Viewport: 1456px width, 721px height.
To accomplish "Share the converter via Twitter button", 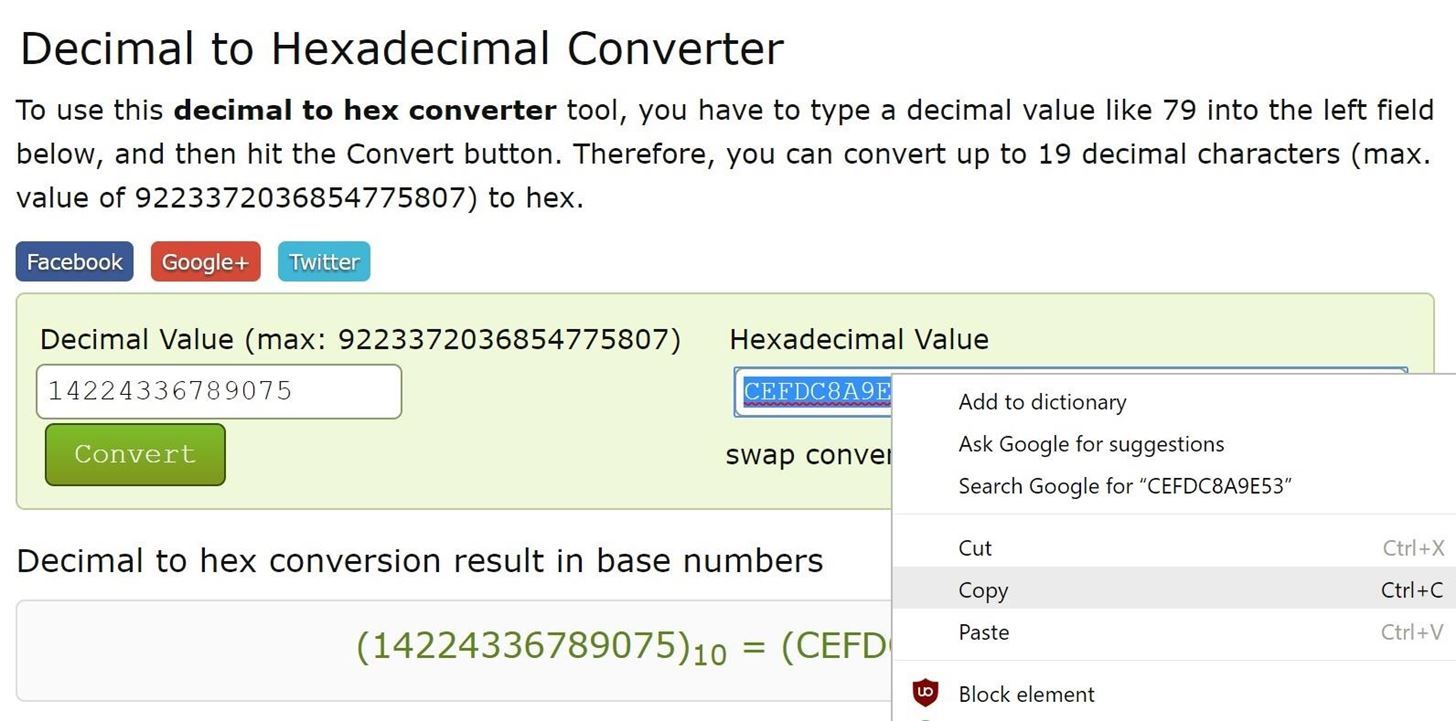I will (x=324, y=262).
